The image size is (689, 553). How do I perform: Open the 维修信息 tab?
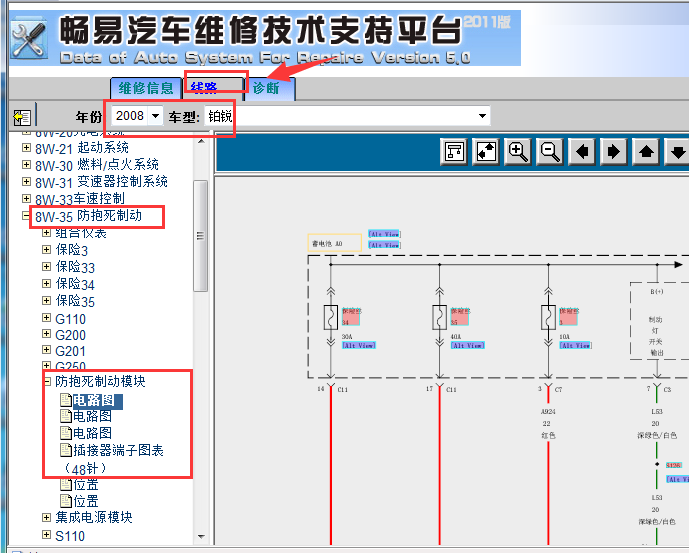(146, 88)
